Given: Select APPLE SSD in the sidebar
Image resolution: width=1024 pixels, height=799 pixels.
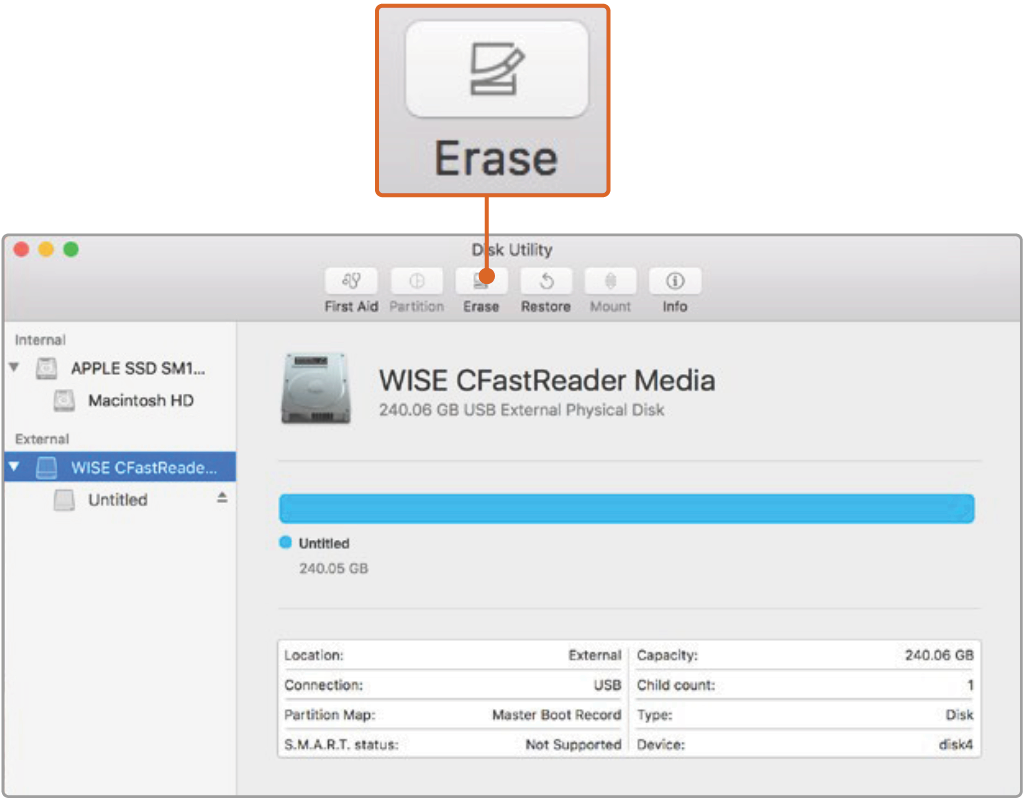Looking at the screenshot, I should [137, 368].
